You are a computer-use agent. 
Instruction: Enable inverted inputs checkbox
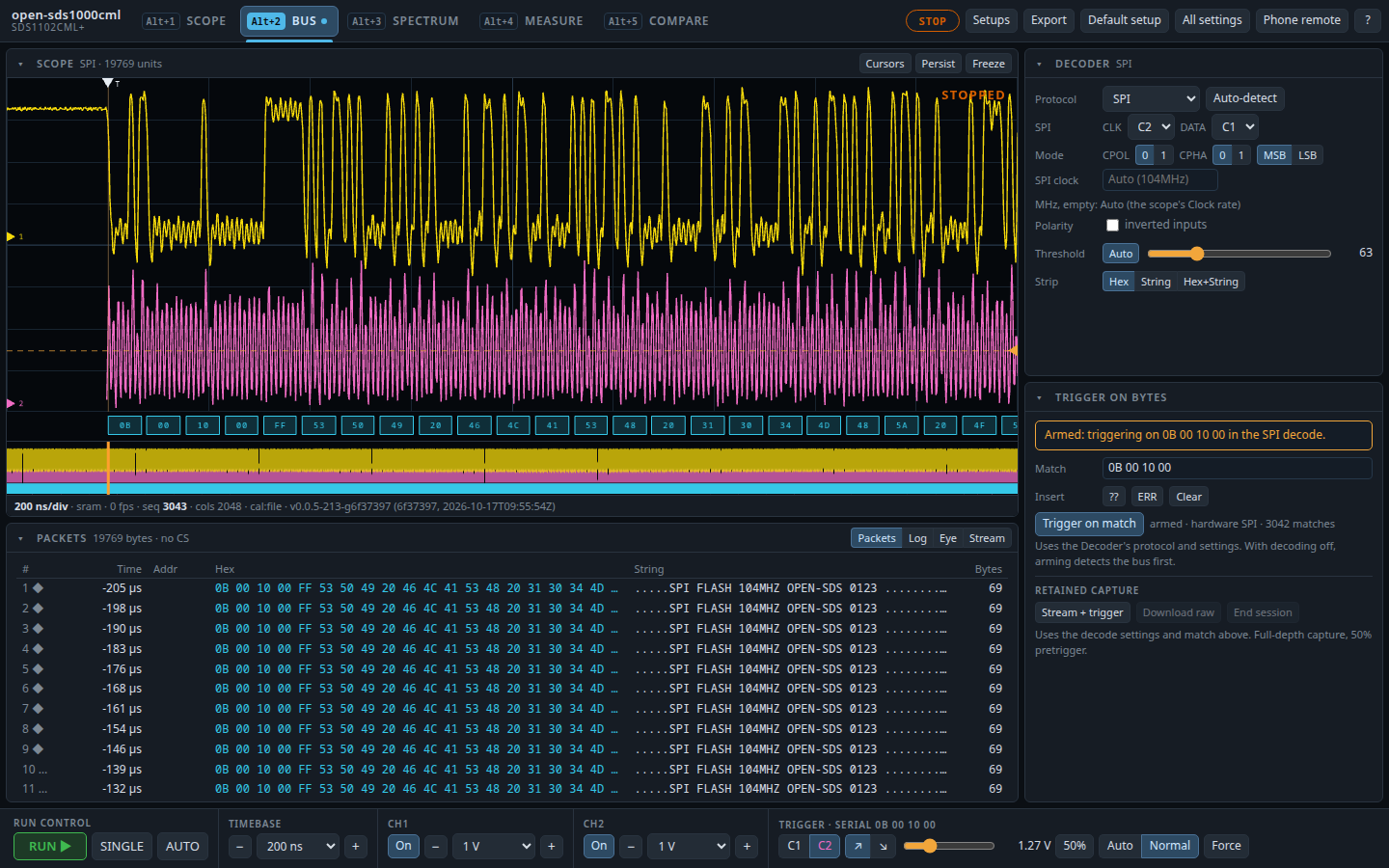[x=1112, y=225]
